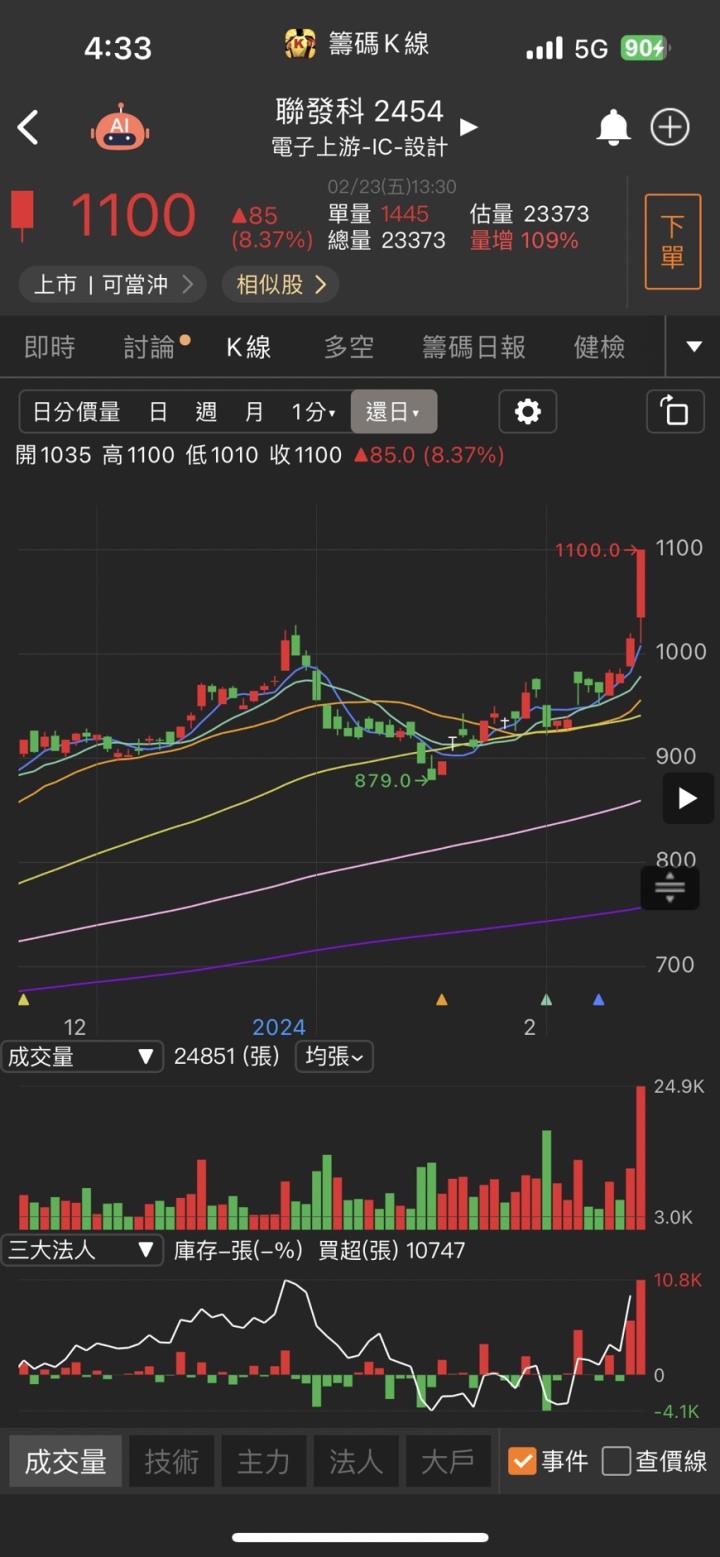Viewport: 720px width, 1557px height.
Task: Tap 買超(張) 10747 text
Action: [x=391, y=1250]
